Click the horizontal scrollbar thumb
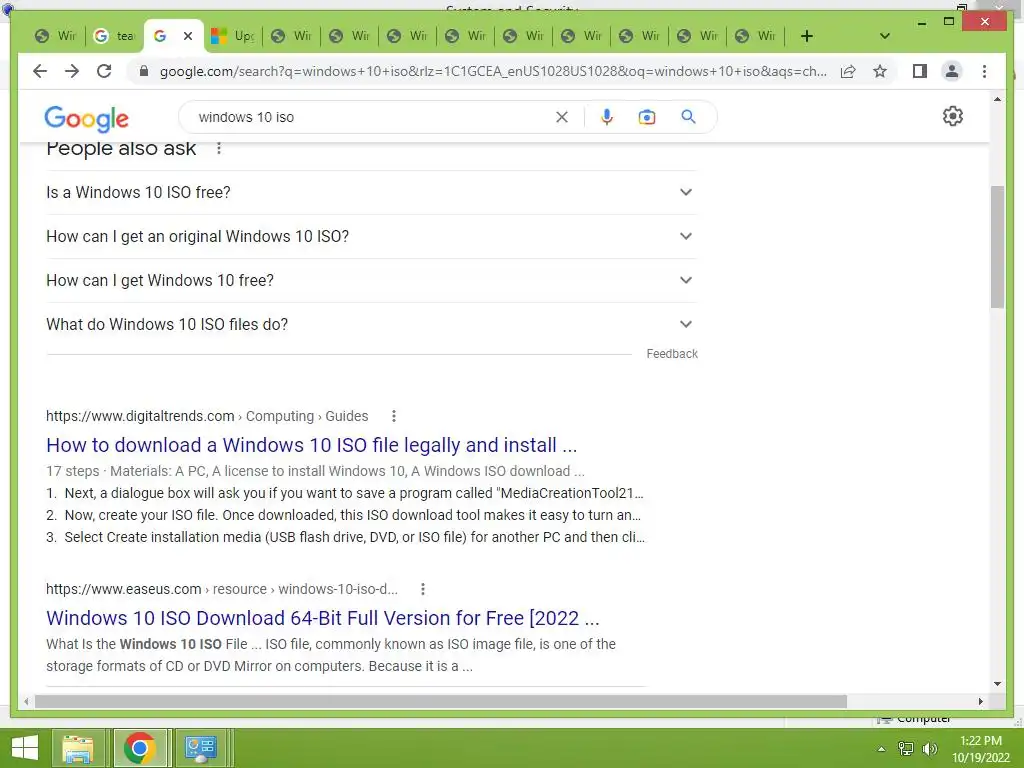1024x768 pixels. click(x=441, y=701)
